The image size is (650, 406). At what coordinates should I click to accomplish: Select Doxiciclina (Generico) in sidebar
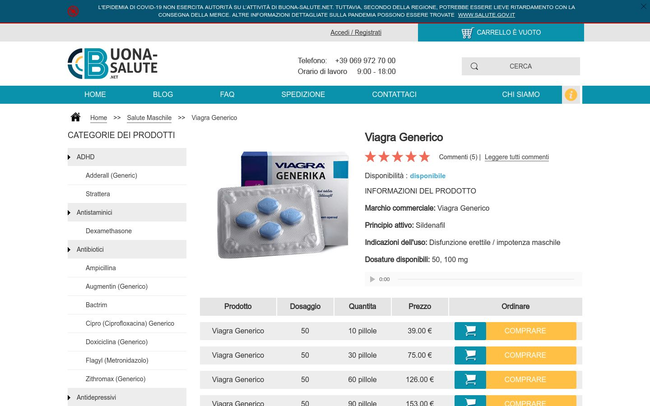pyautogui.click(x=116, y=342)
